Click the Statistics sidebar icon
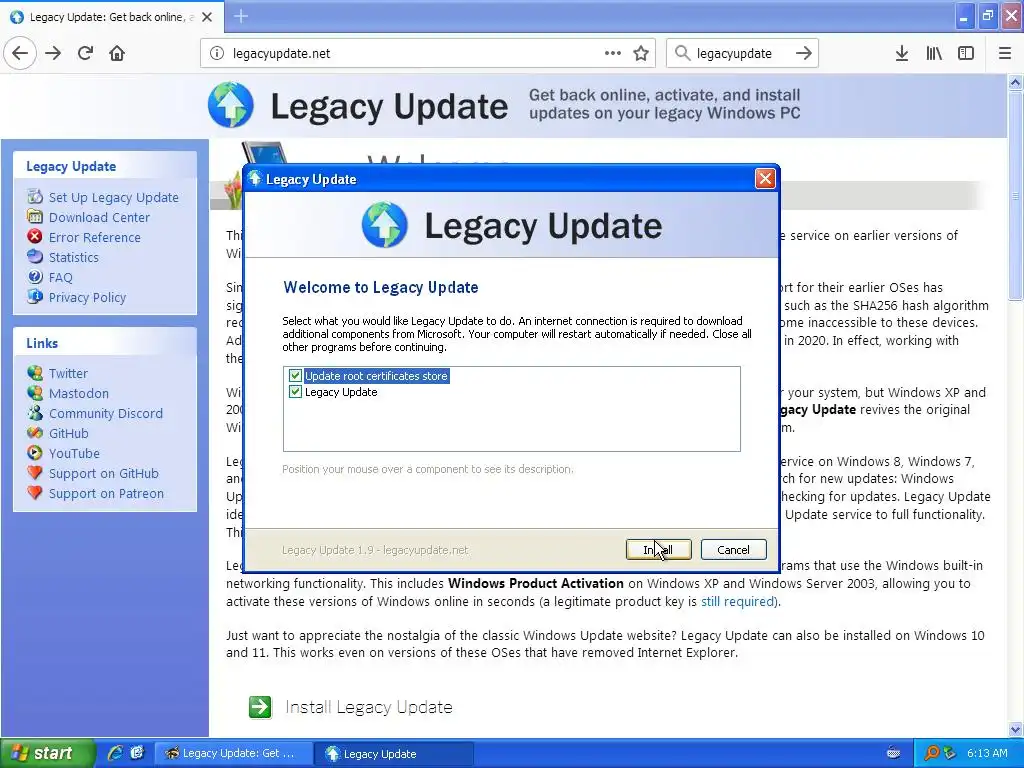The width and height of the screenshot is (1024, 768). [x=35, y=257]
